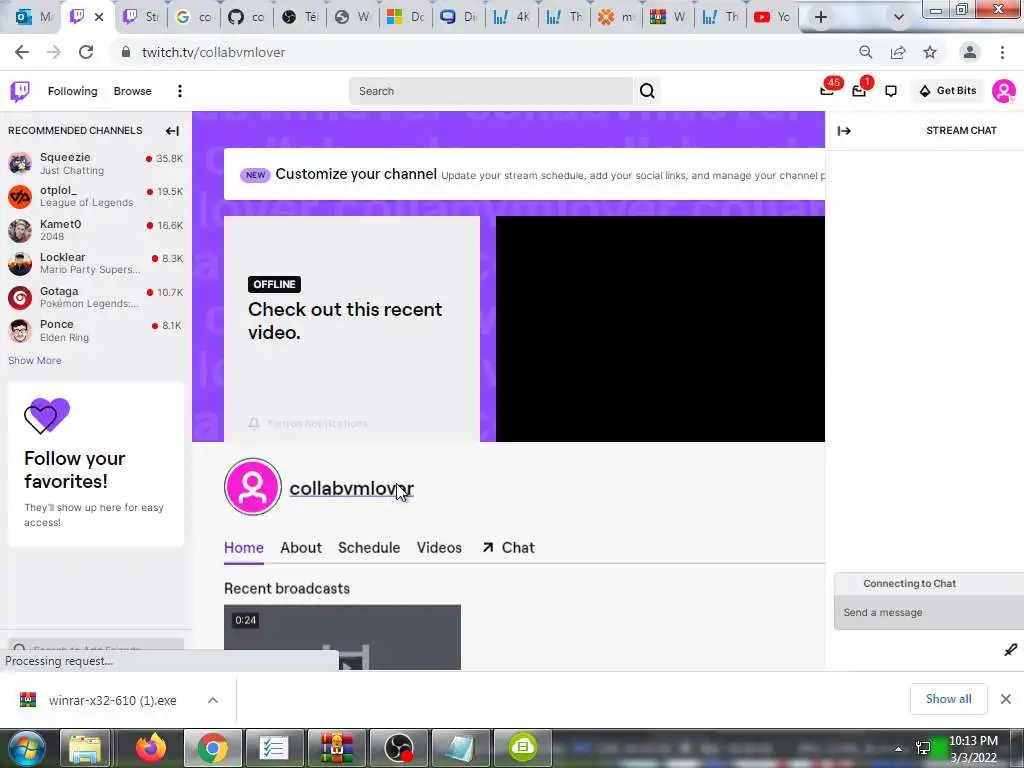Switch to the YouTube tab
1024x768 pixels.
coord(773,17)
